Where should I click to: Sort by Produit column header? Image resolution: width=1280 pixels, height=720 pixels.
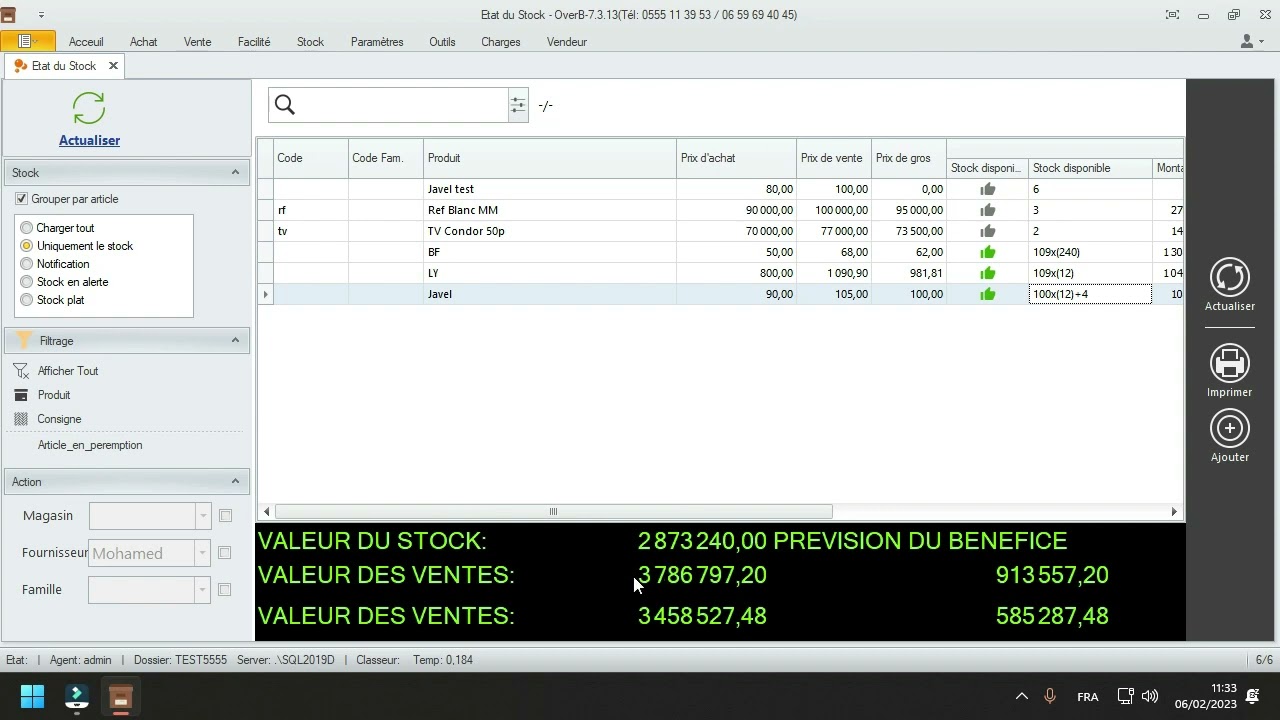[550, 158]
